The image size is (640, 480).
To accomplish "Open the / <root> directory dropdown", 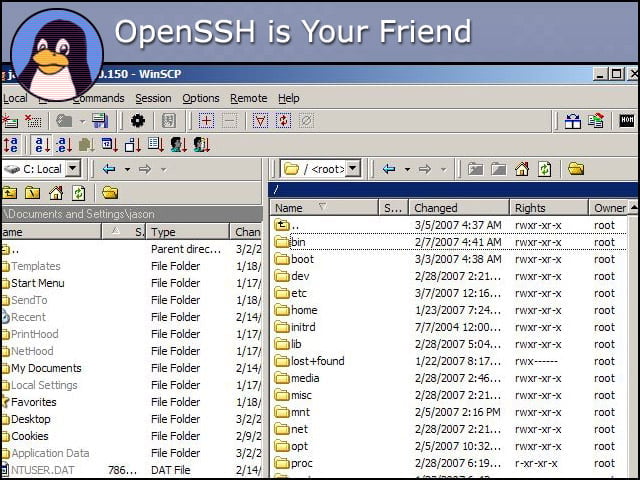I will (353, 168).
